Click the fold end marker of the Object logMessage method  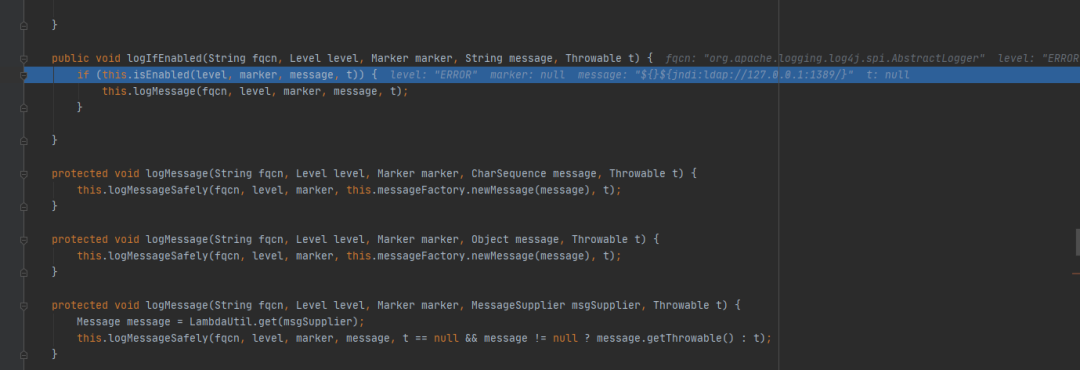tap(23, 272)
